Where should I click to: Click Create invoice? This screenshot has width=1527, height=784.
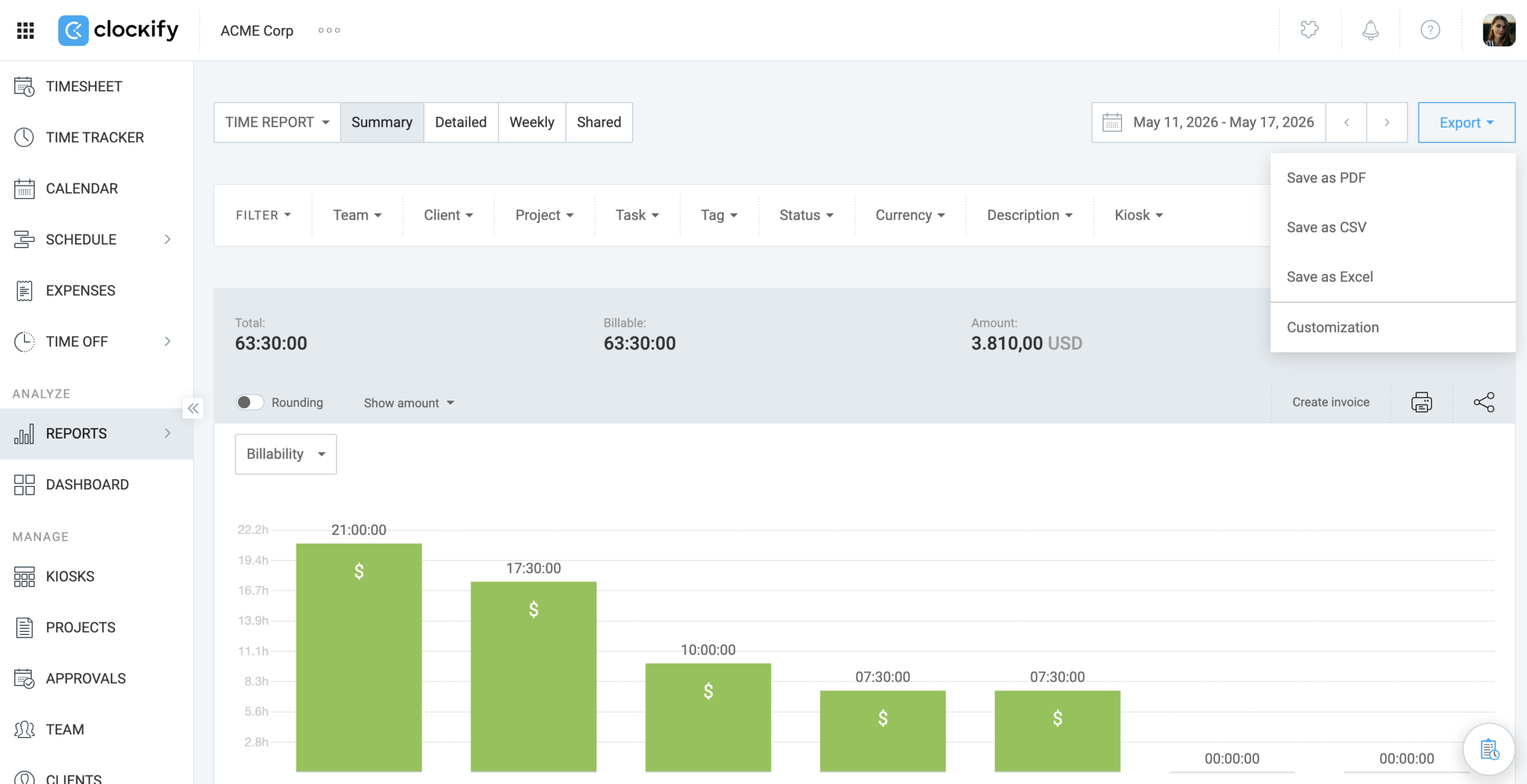click(1331, 402)
